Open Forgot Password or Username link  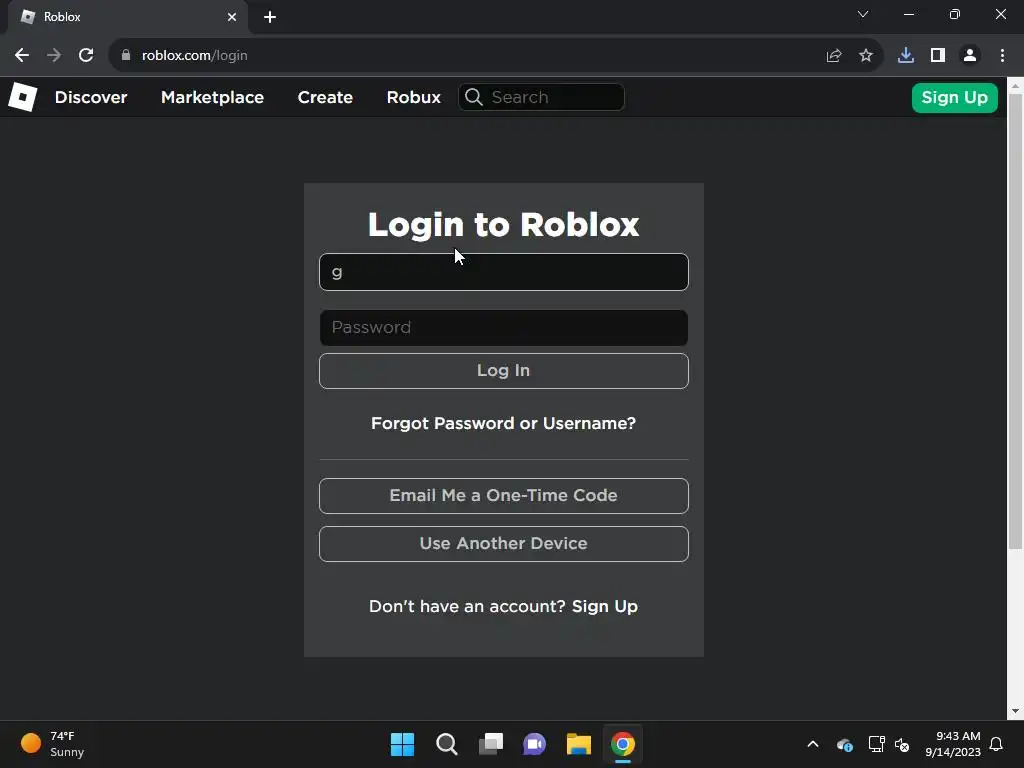(504, 423)
